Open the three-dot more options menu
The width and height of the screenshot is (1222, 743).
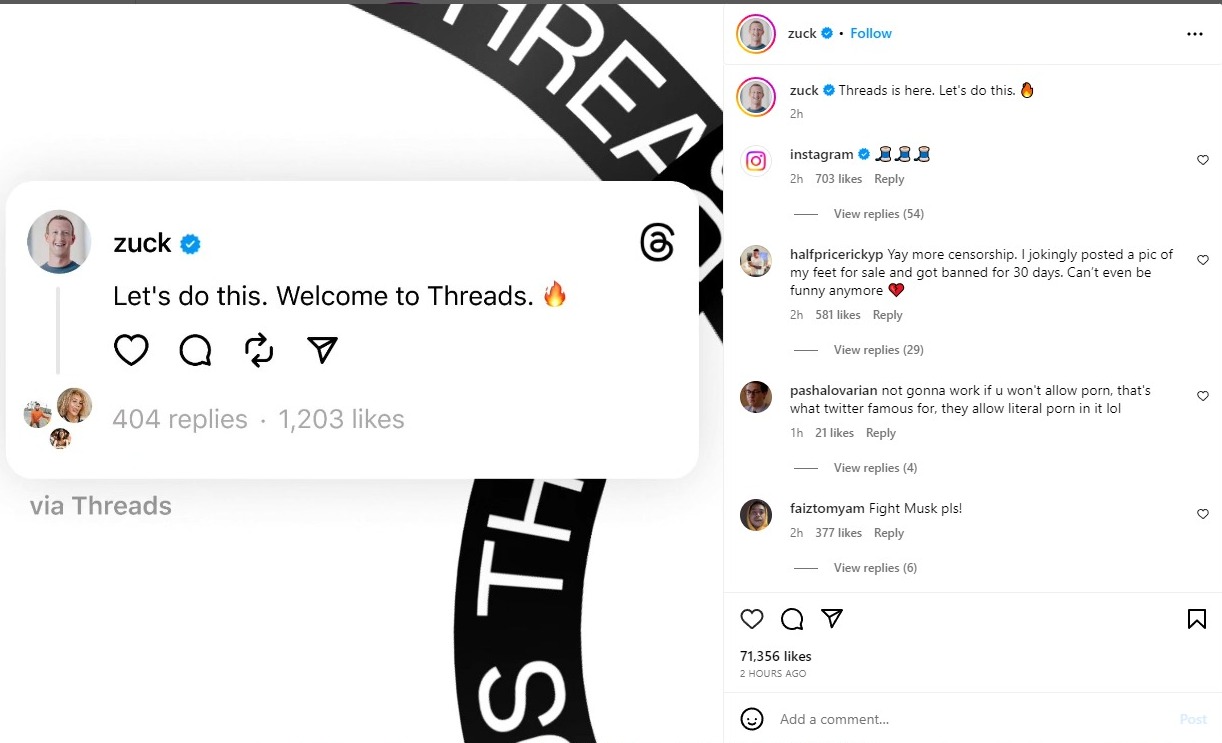coord(1195,34)
